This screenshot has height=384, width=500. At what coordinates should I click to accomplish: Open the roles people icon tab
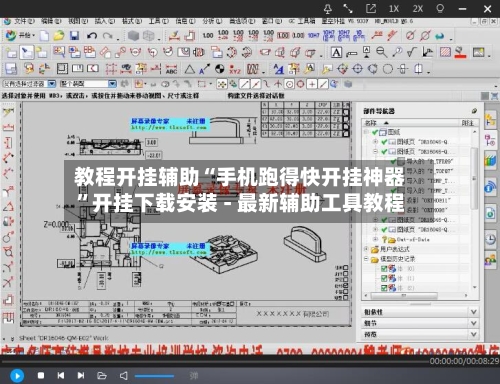pyautogui.click(x=490, y=260)
